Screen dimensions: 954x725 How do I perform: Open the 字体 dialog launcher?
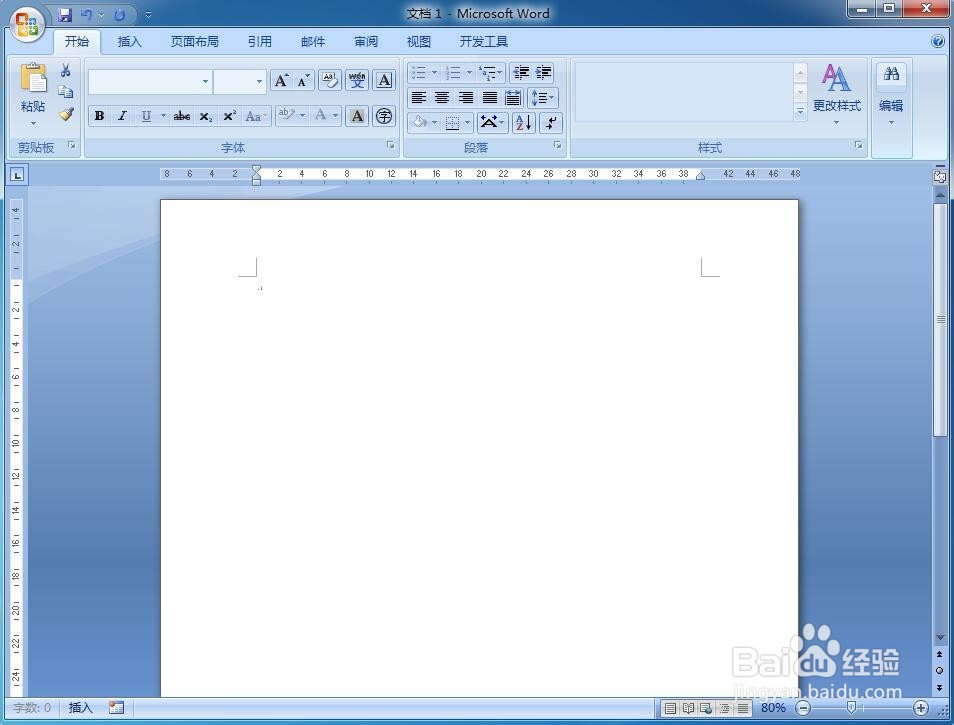click(391, 145)
